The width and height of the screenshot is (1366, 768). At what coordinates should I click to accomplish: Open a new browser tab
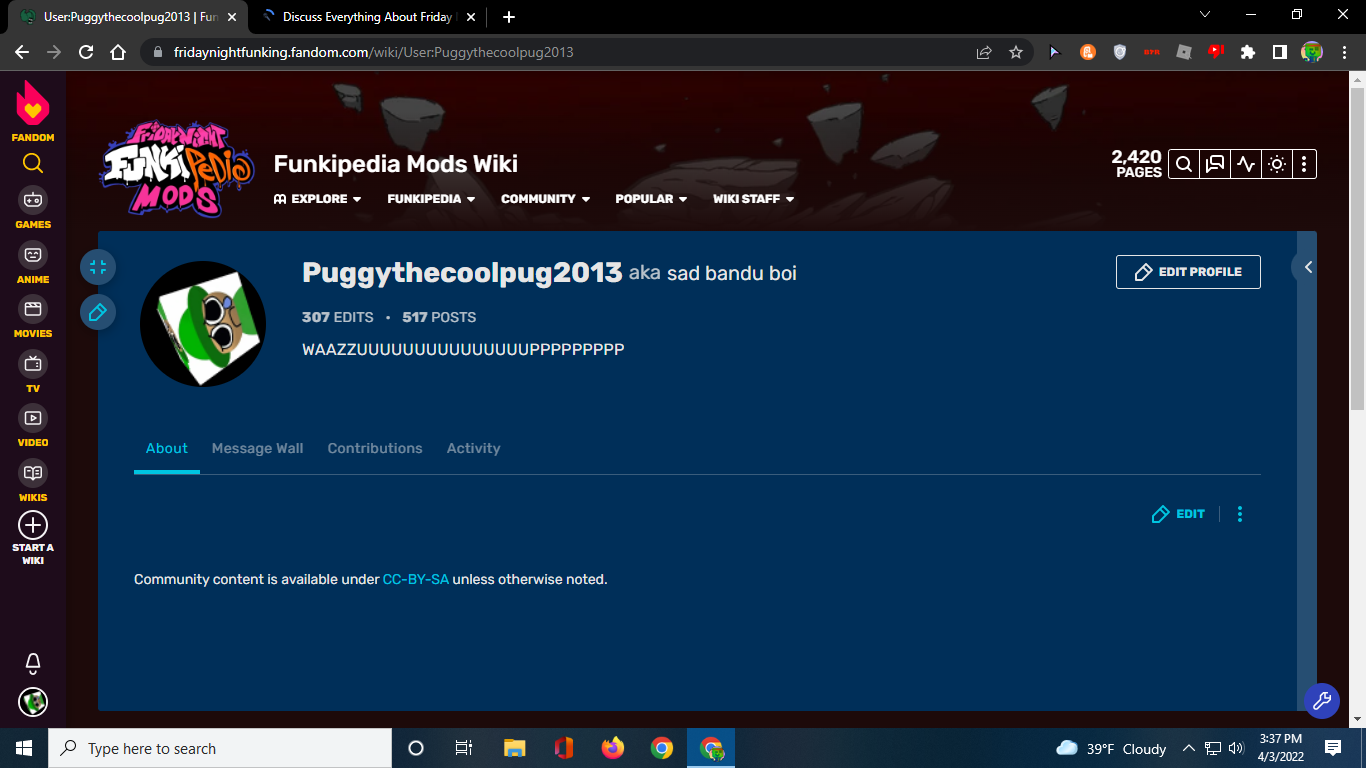(509, 17)
